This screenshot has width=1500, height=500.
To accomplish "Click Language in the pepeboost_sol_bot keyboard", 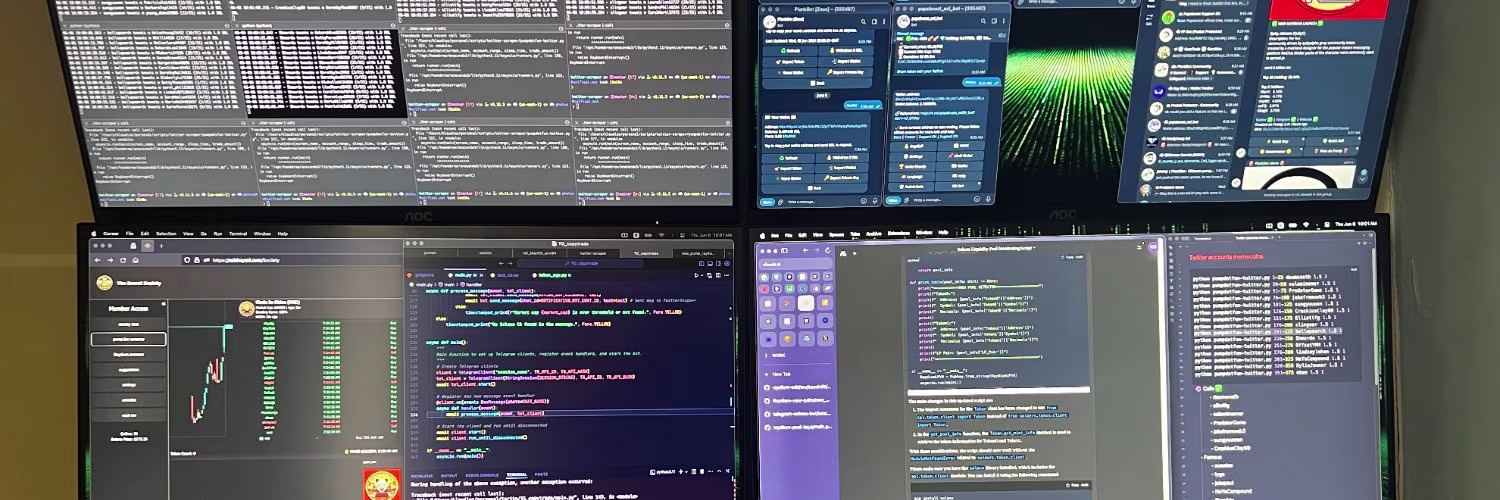I will click(911, 177).
